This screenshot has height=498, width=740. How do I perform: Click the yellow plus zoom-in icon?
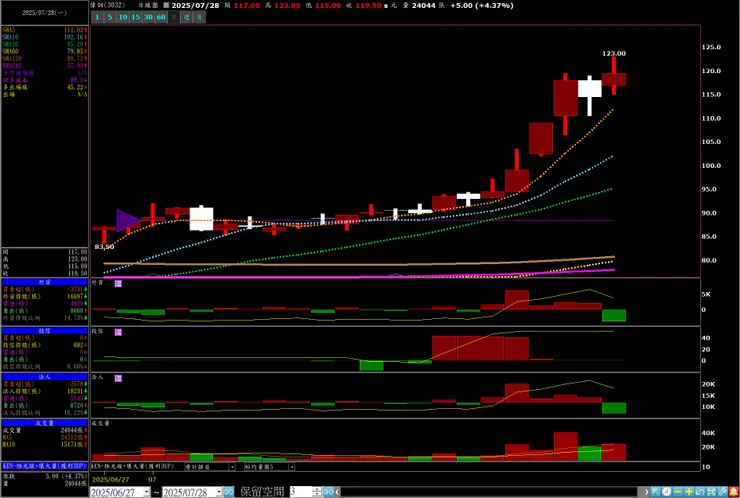(689, 491)
